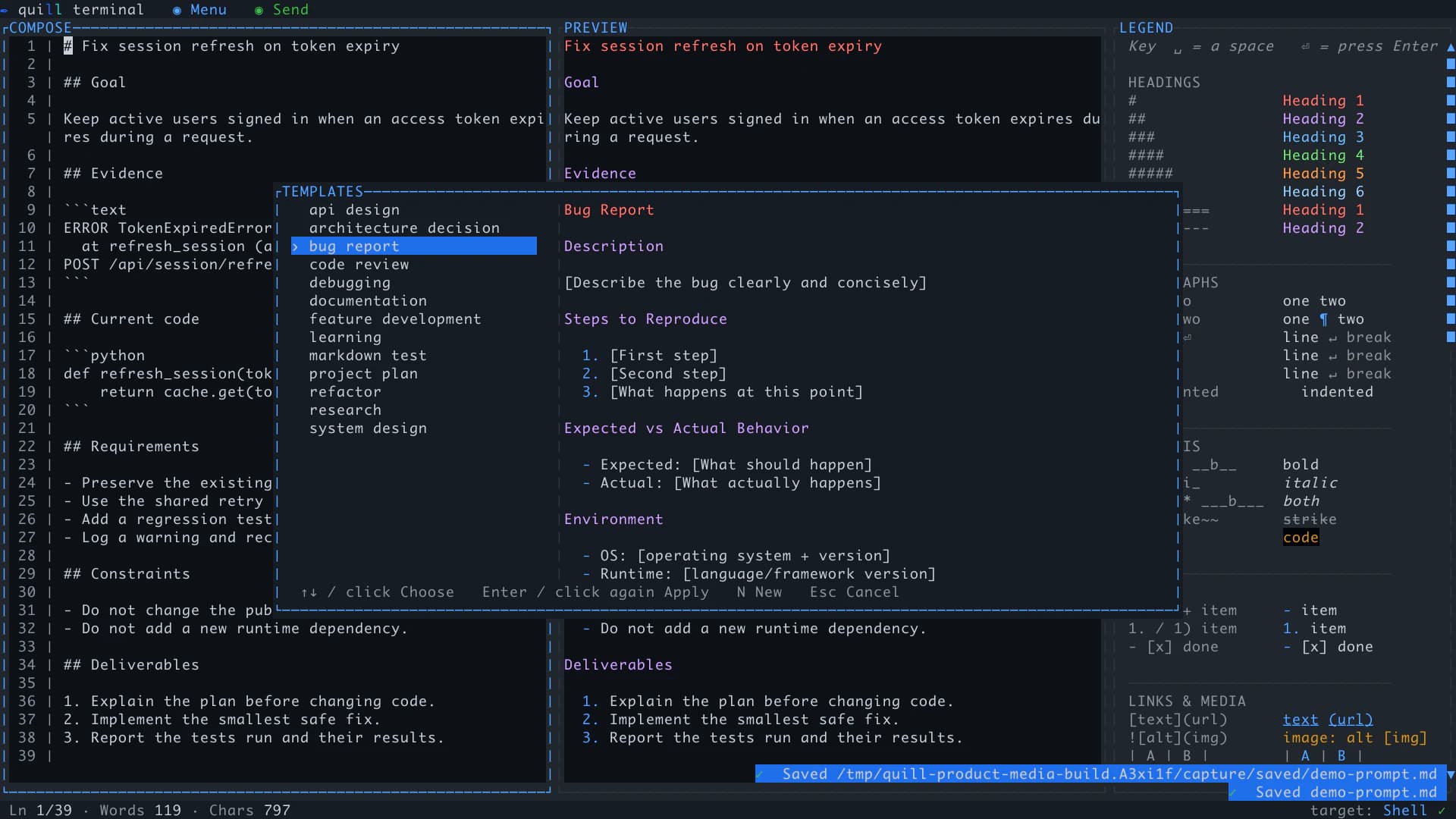
Task: Click the 'Saved demo-prompt.md' notification
Action: click(x=1338, y=792)
